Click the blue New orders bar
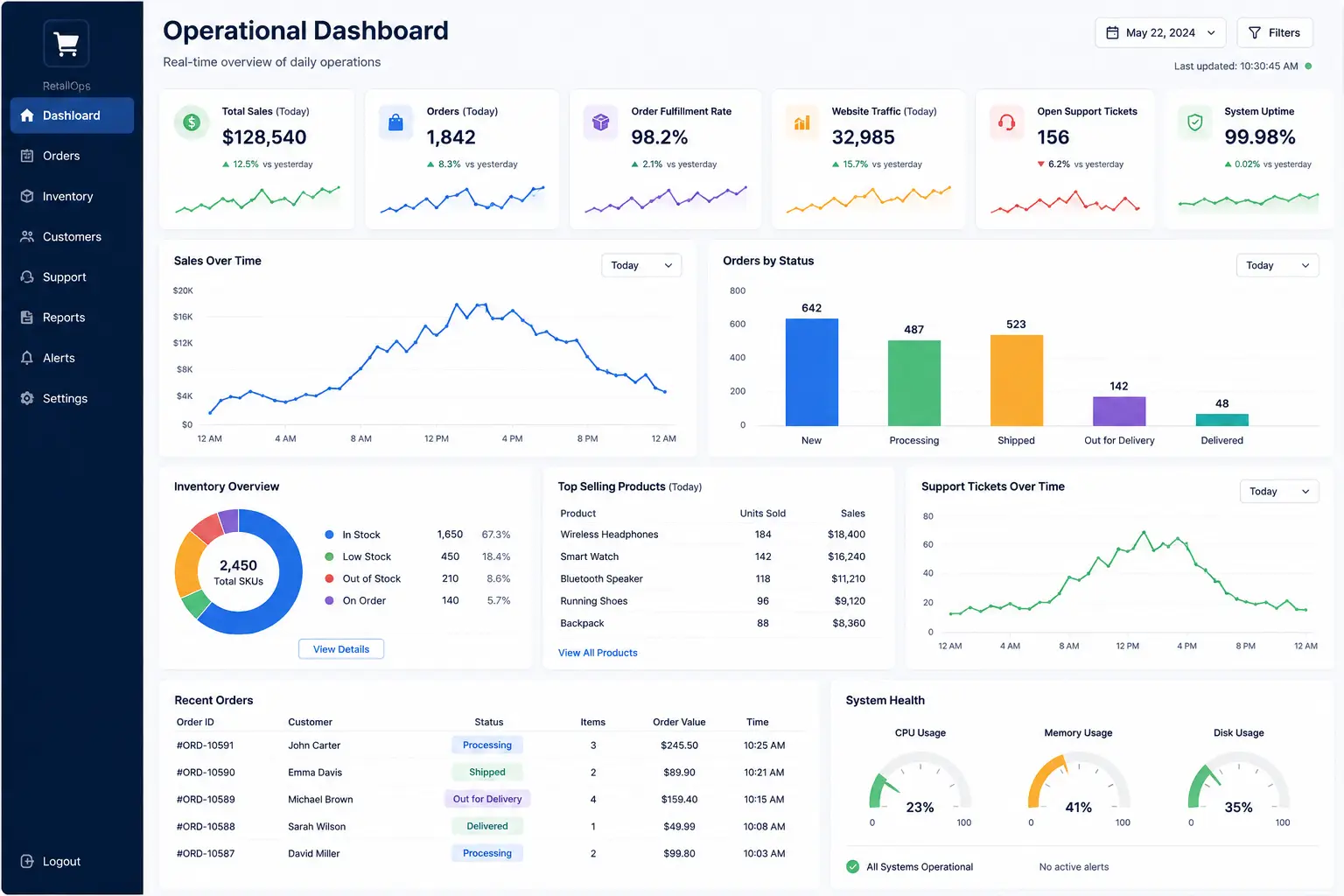Image resolution: width=1344 pixels, height=896 pixels. 812,372
